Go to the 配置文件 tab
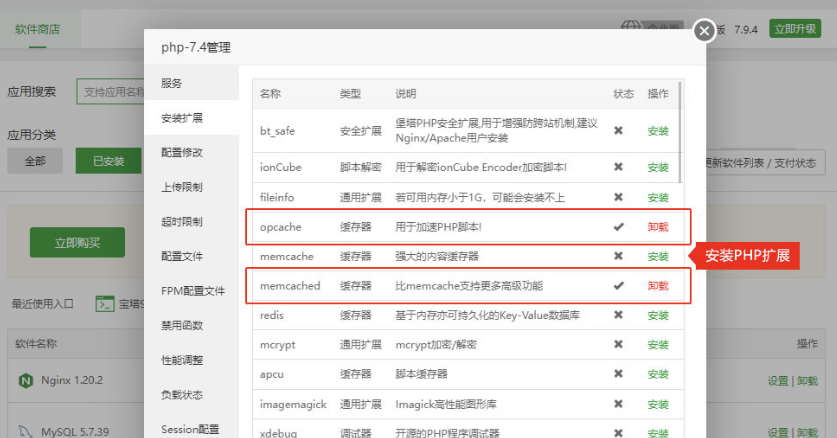The image size is (837, 438). (x=182, y=257)
